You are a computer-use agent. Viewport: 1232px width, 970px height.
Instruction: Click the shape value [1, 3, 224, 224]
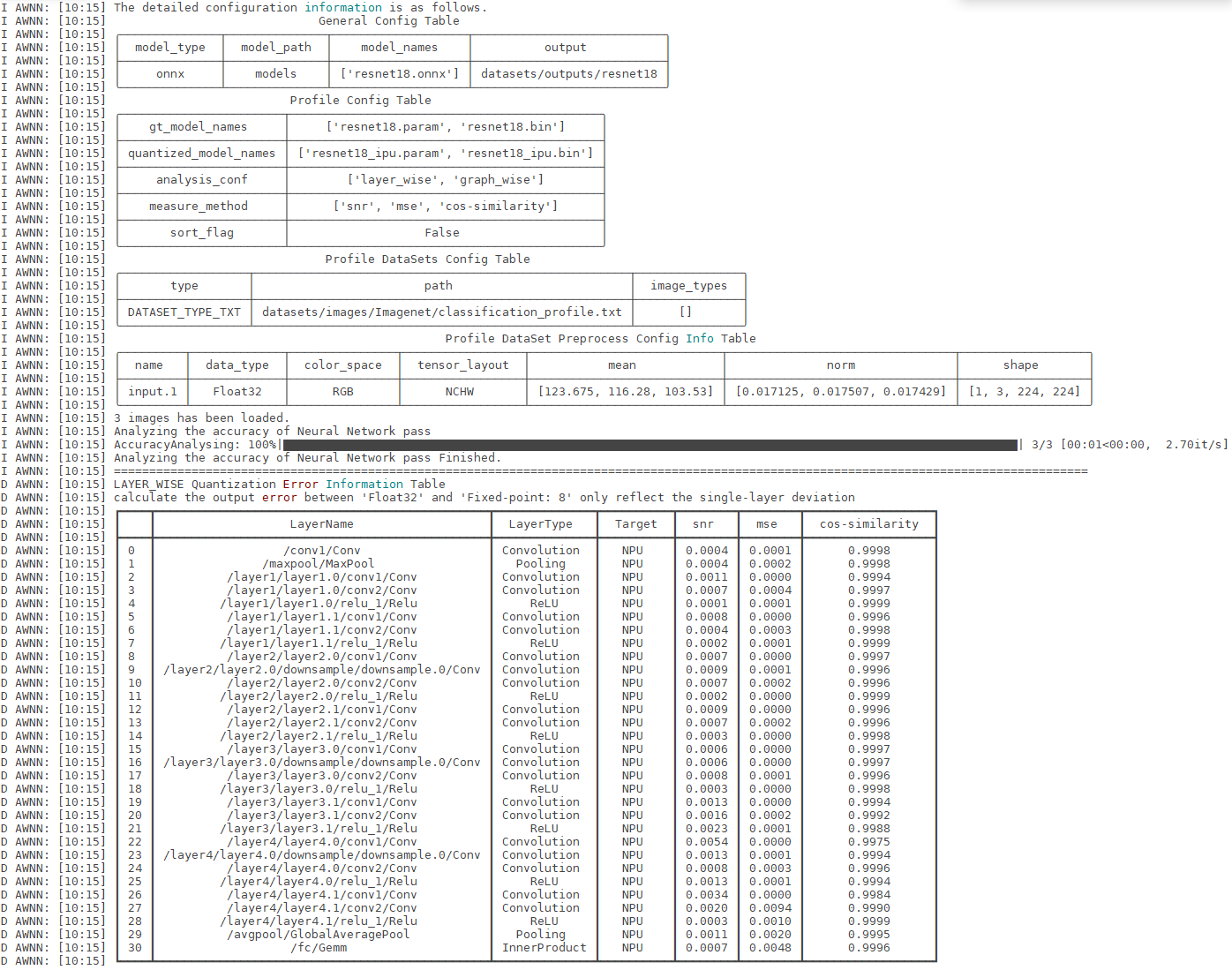(1025, 392)
